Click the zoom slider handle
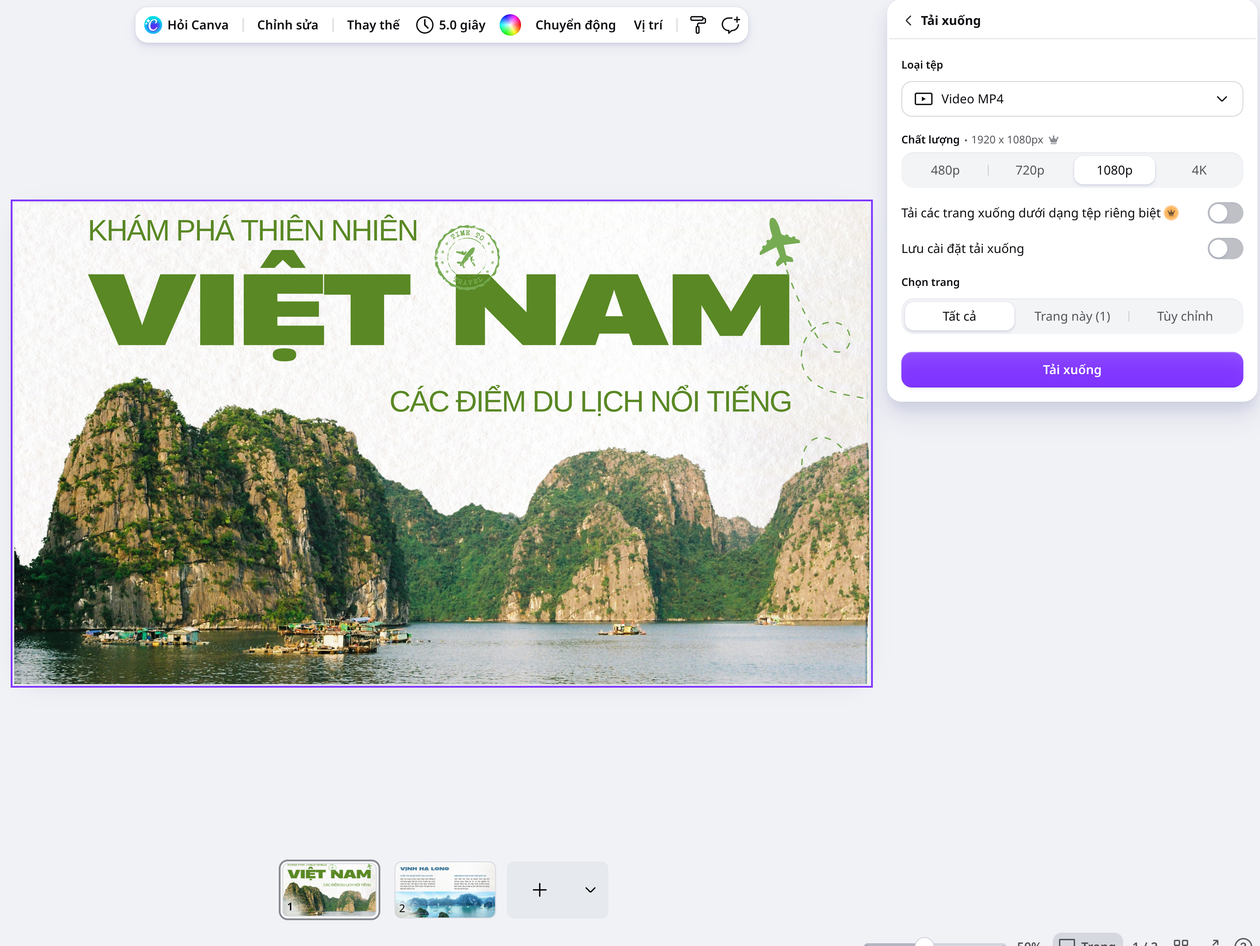 [924, 942]
